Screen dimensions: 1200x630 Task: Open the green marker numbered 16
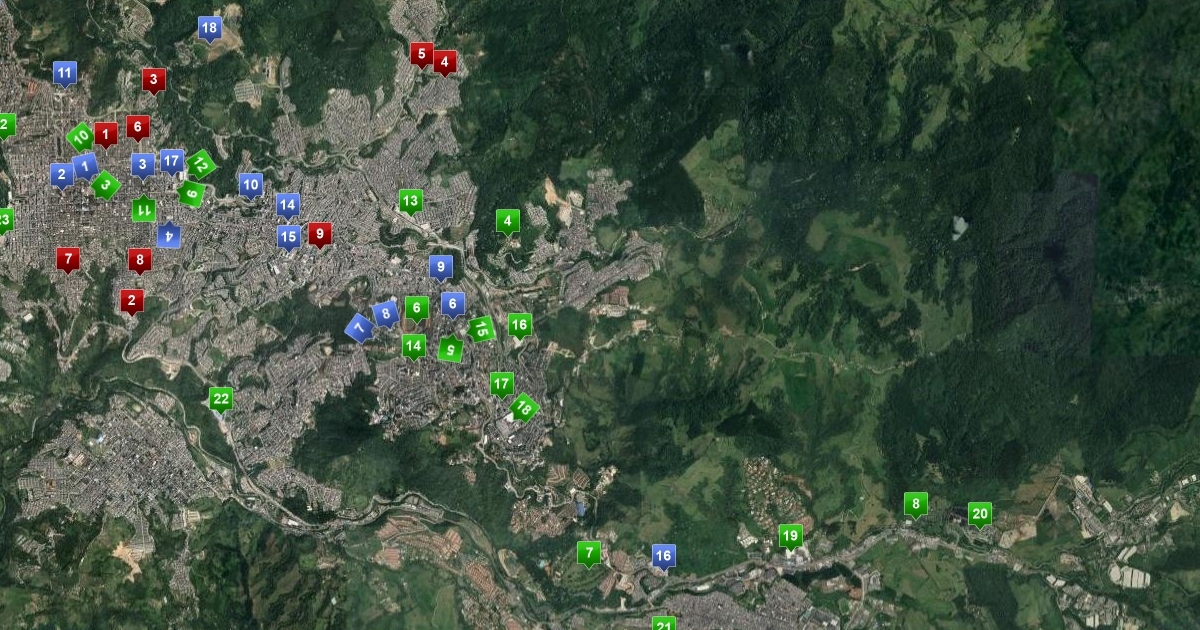[x=519, y=324]
